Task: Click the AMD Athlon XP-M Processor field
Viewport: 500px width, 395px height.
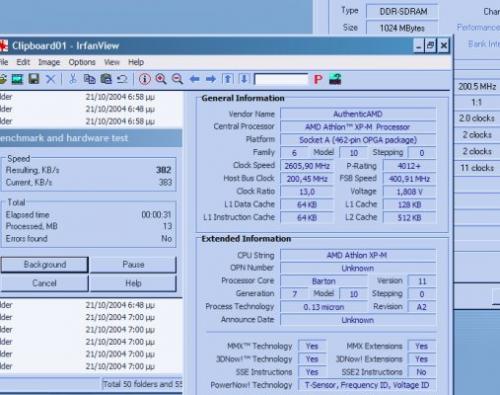Action: click(358, 127)
